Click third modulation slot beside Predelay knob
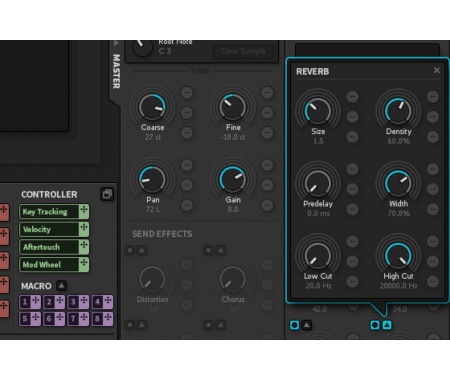This screenshot has width=450, height=380. coord(352,209)
